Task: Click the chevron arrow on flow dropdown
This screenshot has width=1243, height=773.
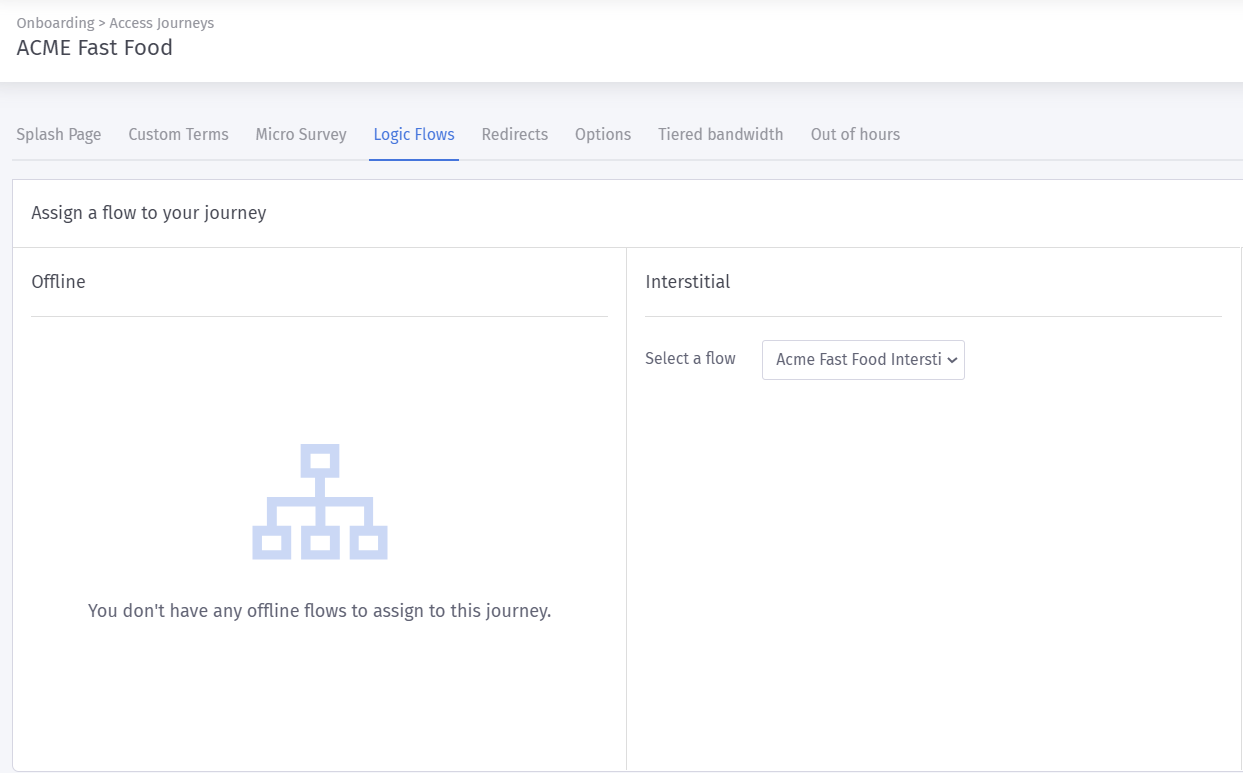Action: [x=952, y=360]
